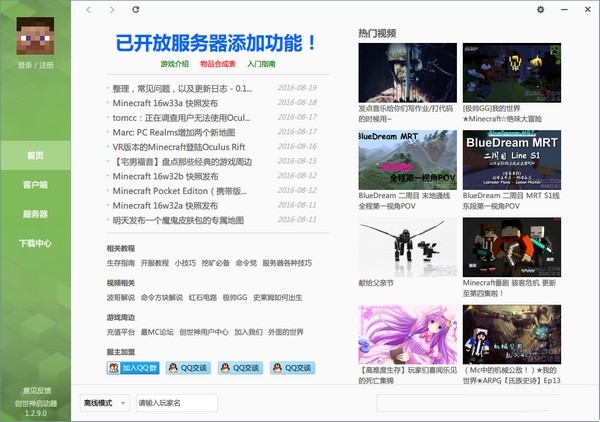Click the forward navigation arrow
This screenshot has height=422, width=600.
coord(112,10)
